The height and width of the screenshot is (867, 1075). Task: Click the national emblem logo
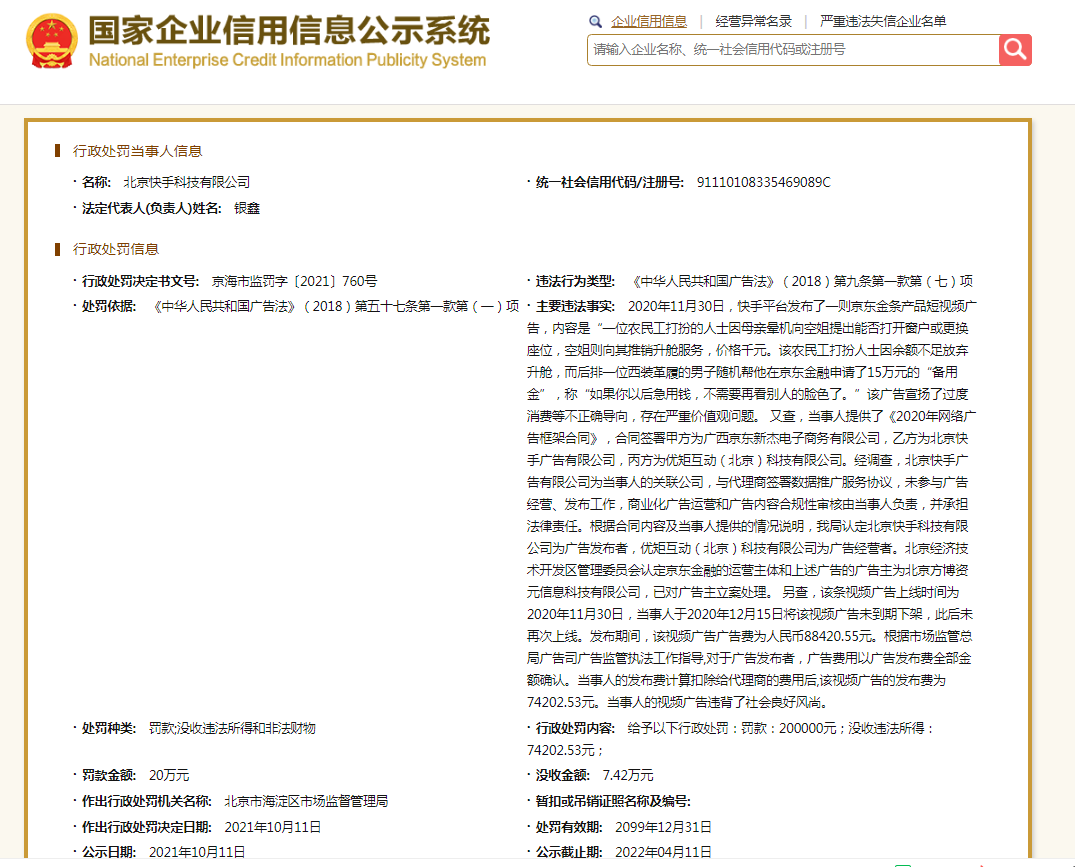51,42
